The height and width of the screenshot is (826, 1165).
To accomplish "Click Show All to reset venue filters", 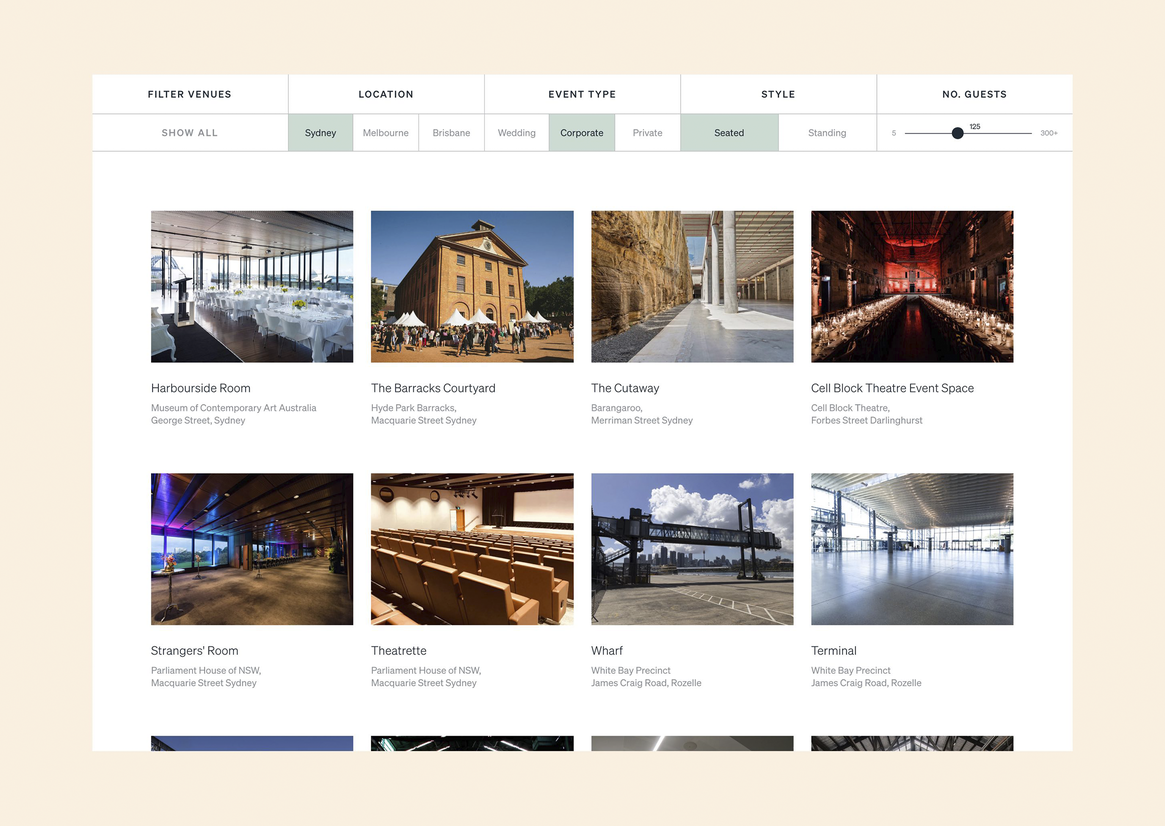I will pos(190,133).
